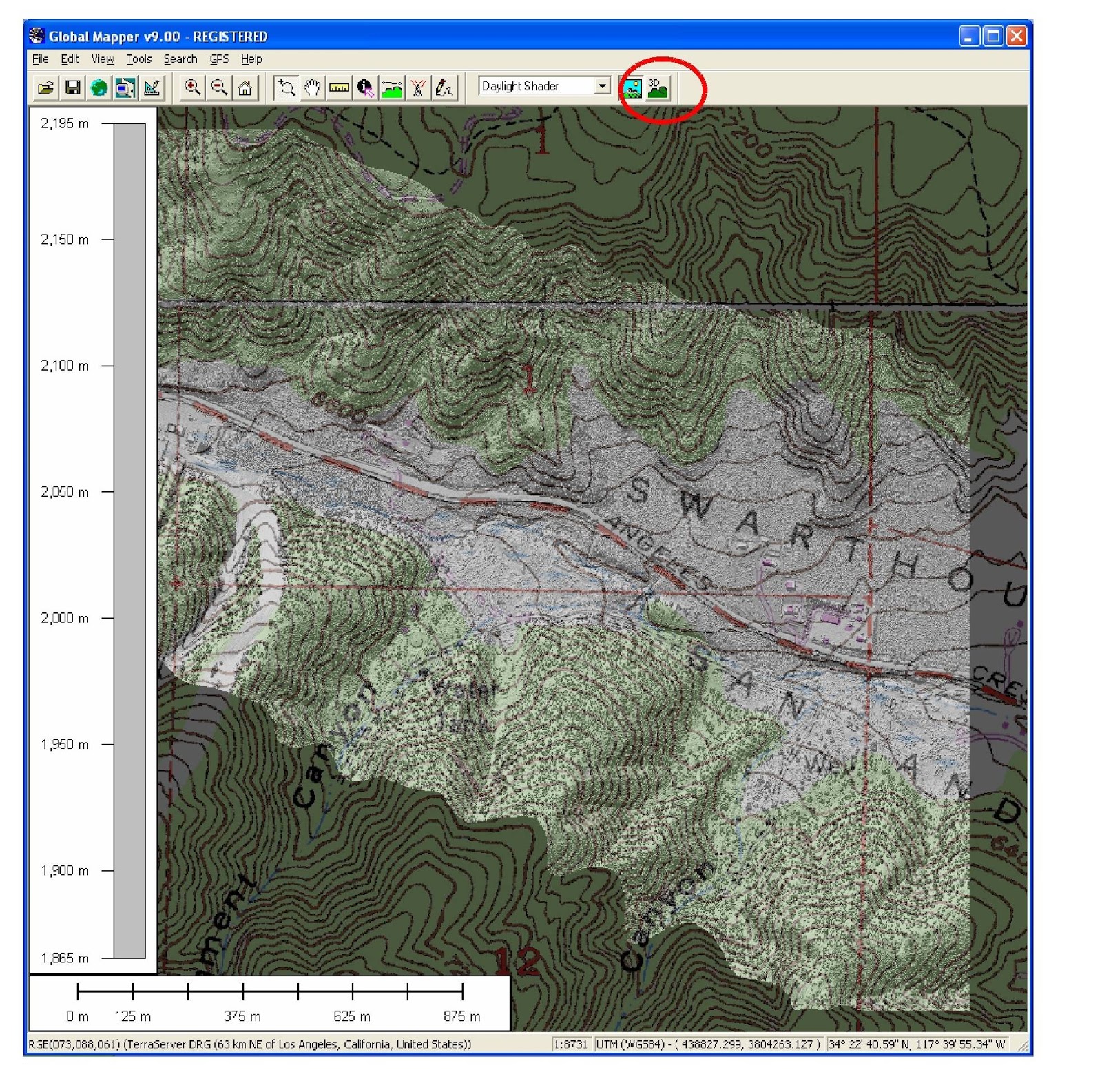
Task: Select the Measure tool
Action: pyautogui.click(x=339, y=87)
